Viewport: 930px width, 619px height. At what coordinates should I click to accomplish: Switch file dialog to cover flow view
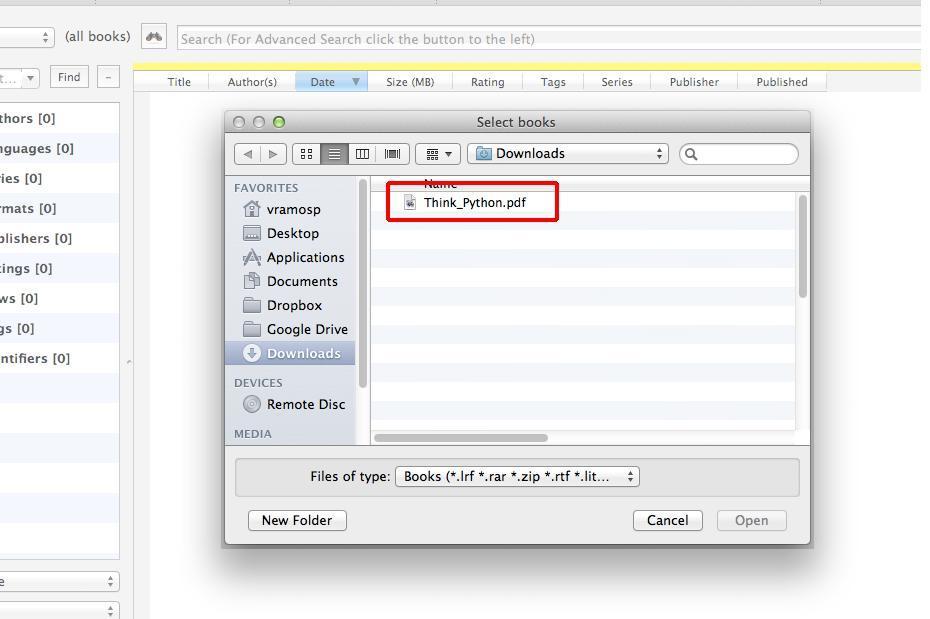coord(392,154)
